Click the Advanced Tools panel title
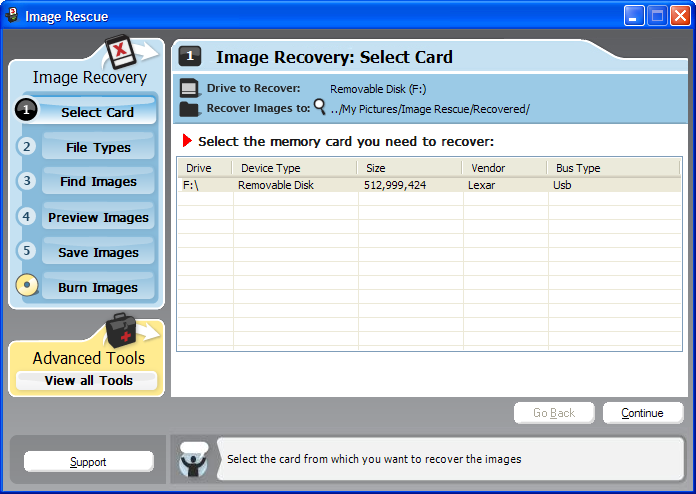This screenshot has height=494, width=696. [89, 358]
